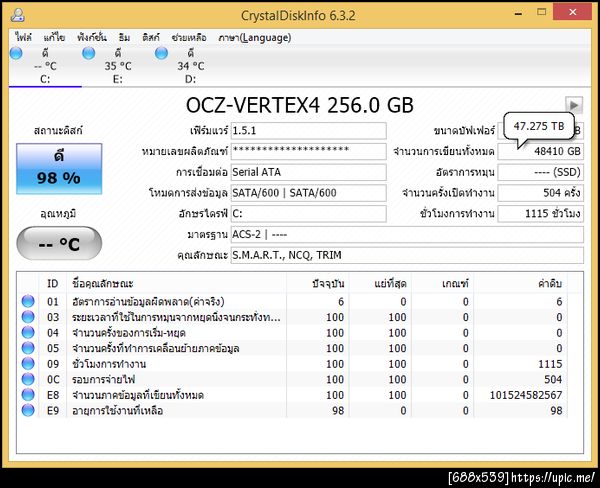The image size is (600, 488).
Task: Click ID cell 0C
Action: pyautogui.click(x=53, y=379)
